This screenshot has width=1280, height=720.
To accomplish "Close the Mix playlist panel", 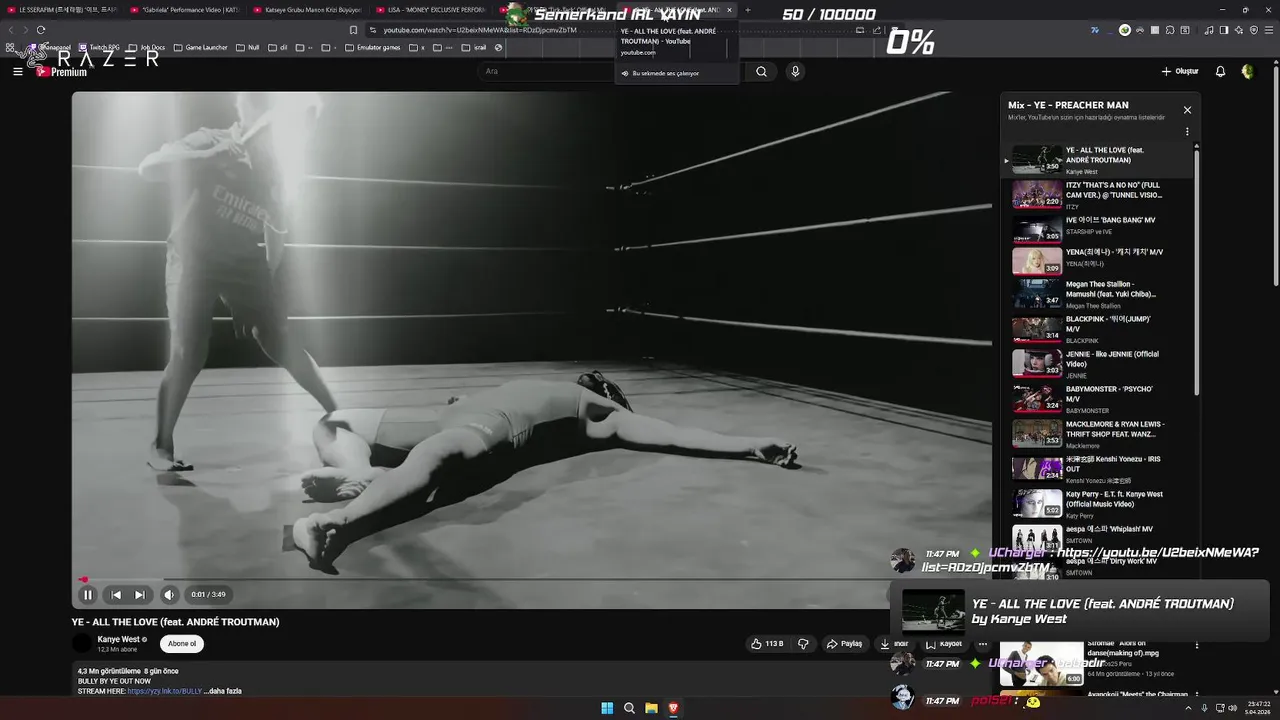I will point(1187,110).
